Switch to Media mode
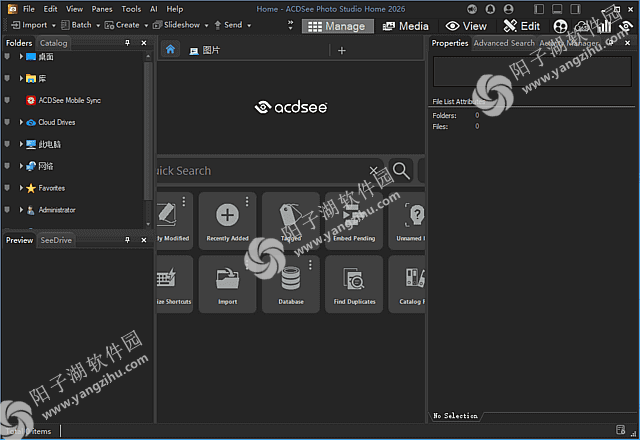Viewport: 640px width, 440px height. [406, 26]
